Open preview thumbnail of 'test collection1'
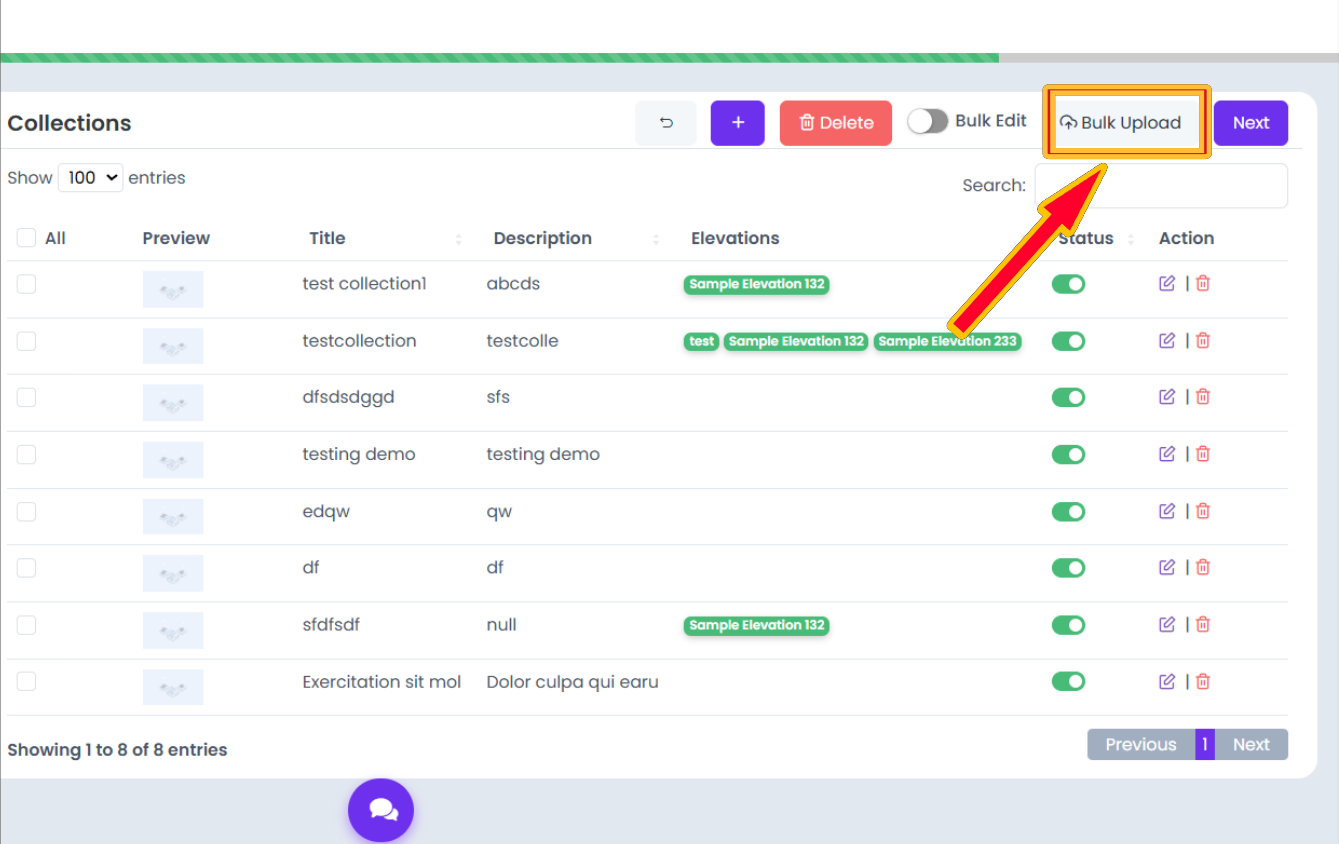The width and height of the screenshot is (1339, 844). 173,289
